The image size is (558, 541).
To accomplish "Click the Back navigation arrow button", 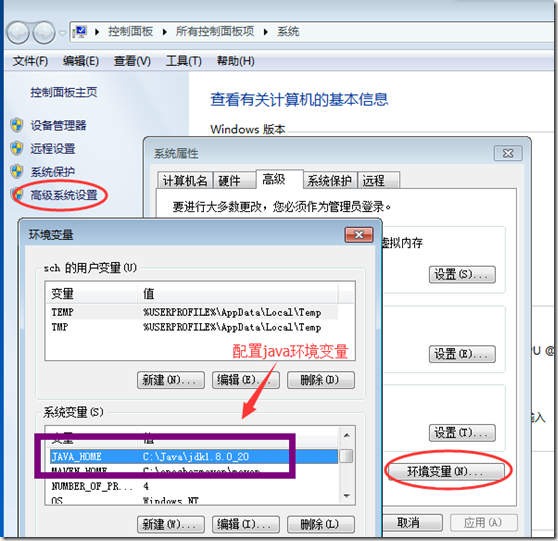I will click(18, 33).
